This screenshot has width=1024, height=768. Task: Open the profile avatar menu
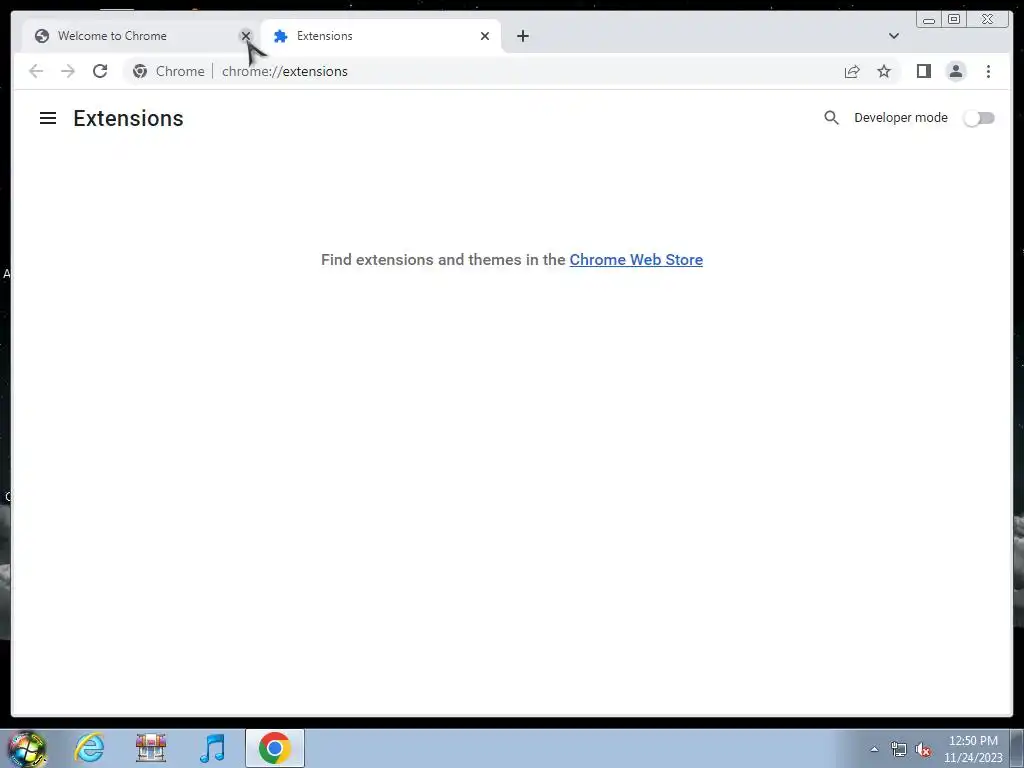955,71
